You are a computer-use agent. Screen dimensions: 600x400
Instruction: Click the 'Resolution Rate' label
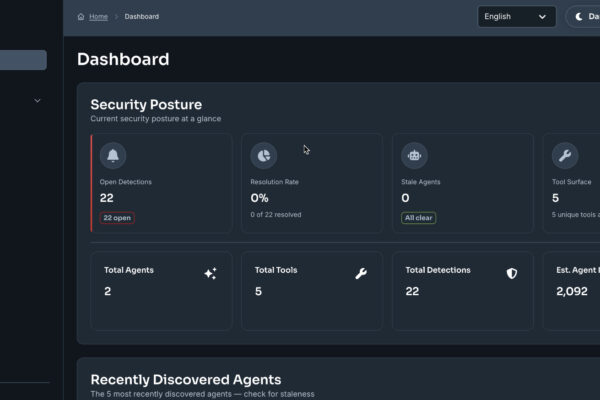click(x=274, y=182)
